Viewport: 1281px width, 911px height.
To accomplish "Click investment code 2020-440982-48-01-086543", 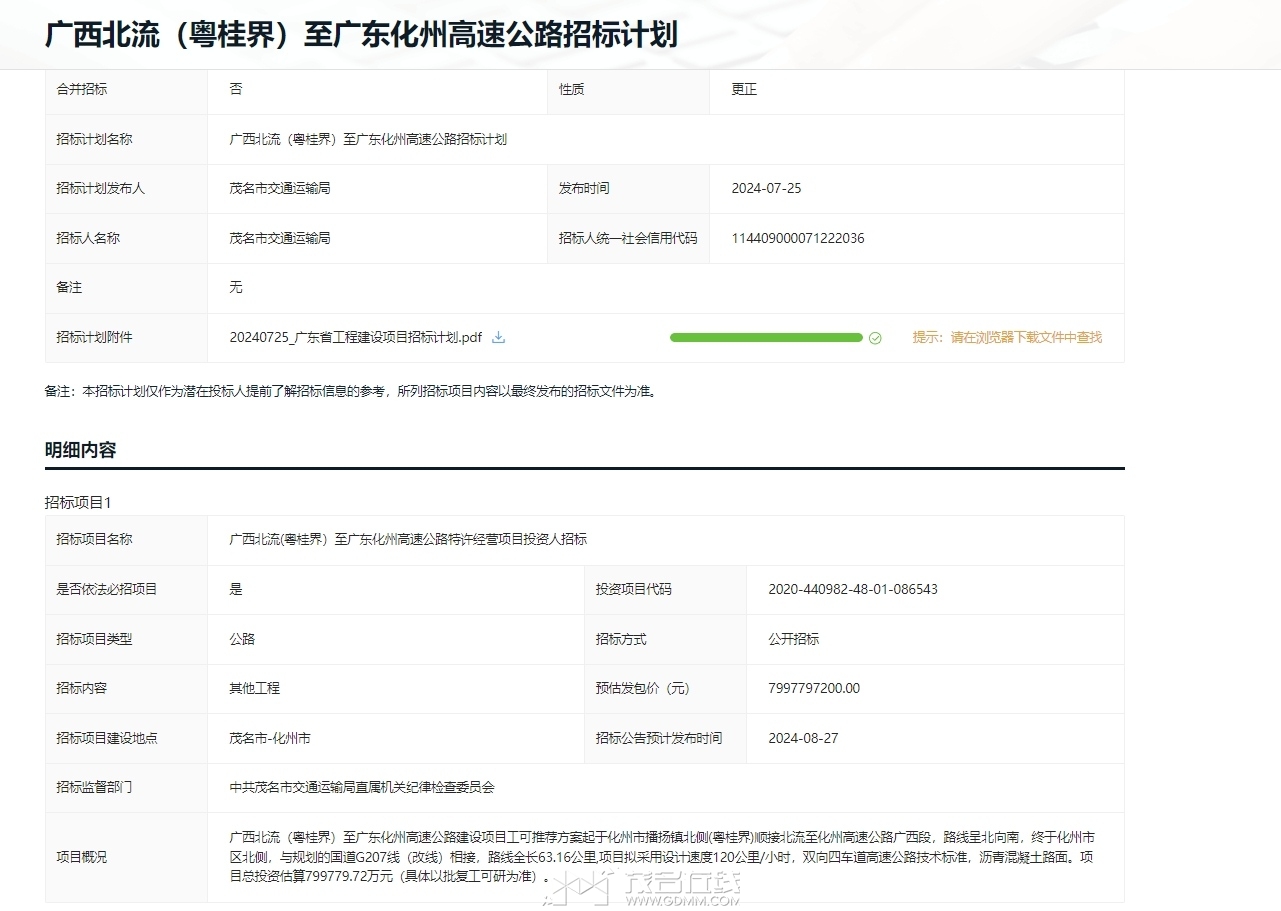I will (x=853, y=589).
